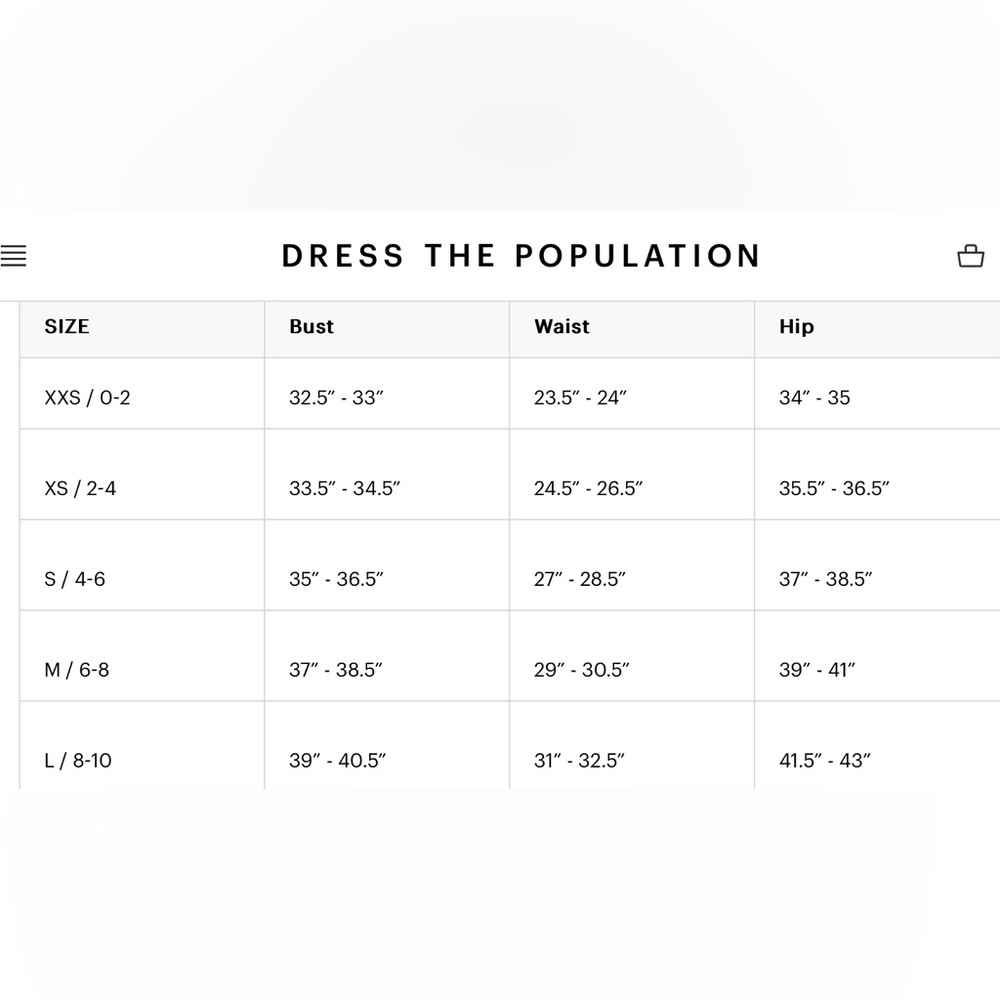1000x1000 pixels.
Task: Click hip value 41.5" - 43"
Action: [825, 760]
